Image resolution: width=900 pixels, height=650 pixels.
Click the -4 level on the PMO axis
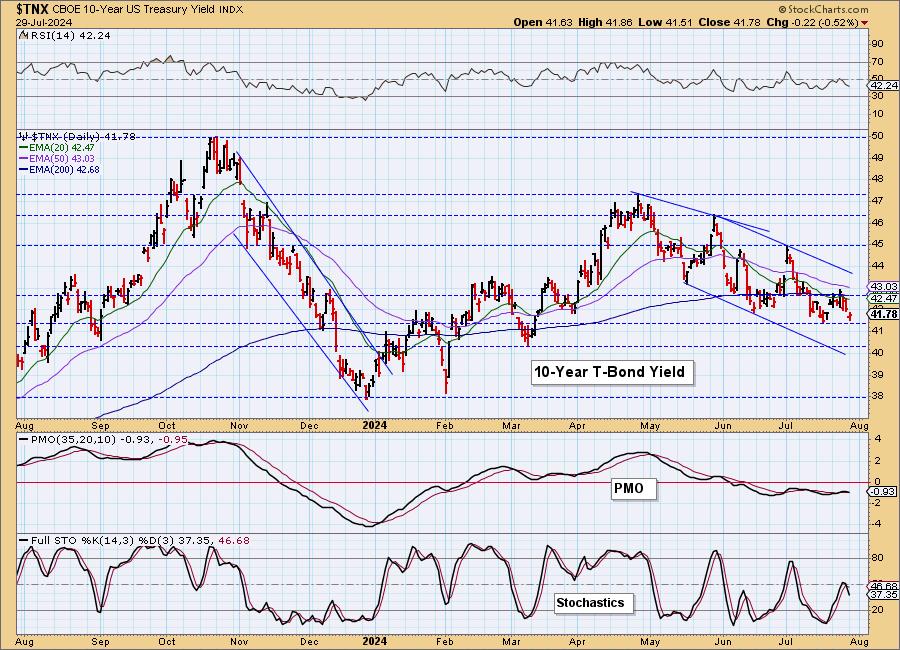(877, 524)
